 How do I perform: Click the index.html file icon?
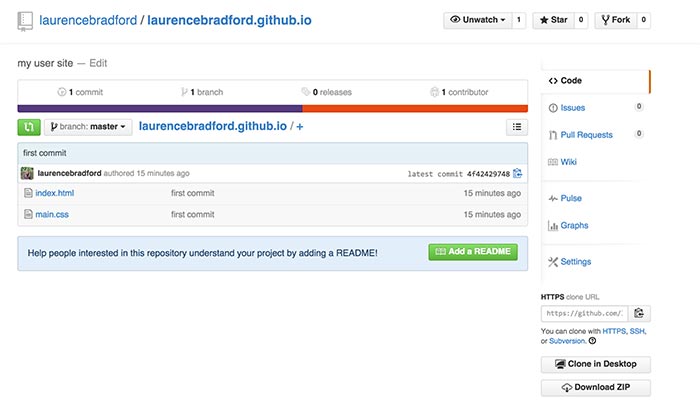[x=28, y=193]
